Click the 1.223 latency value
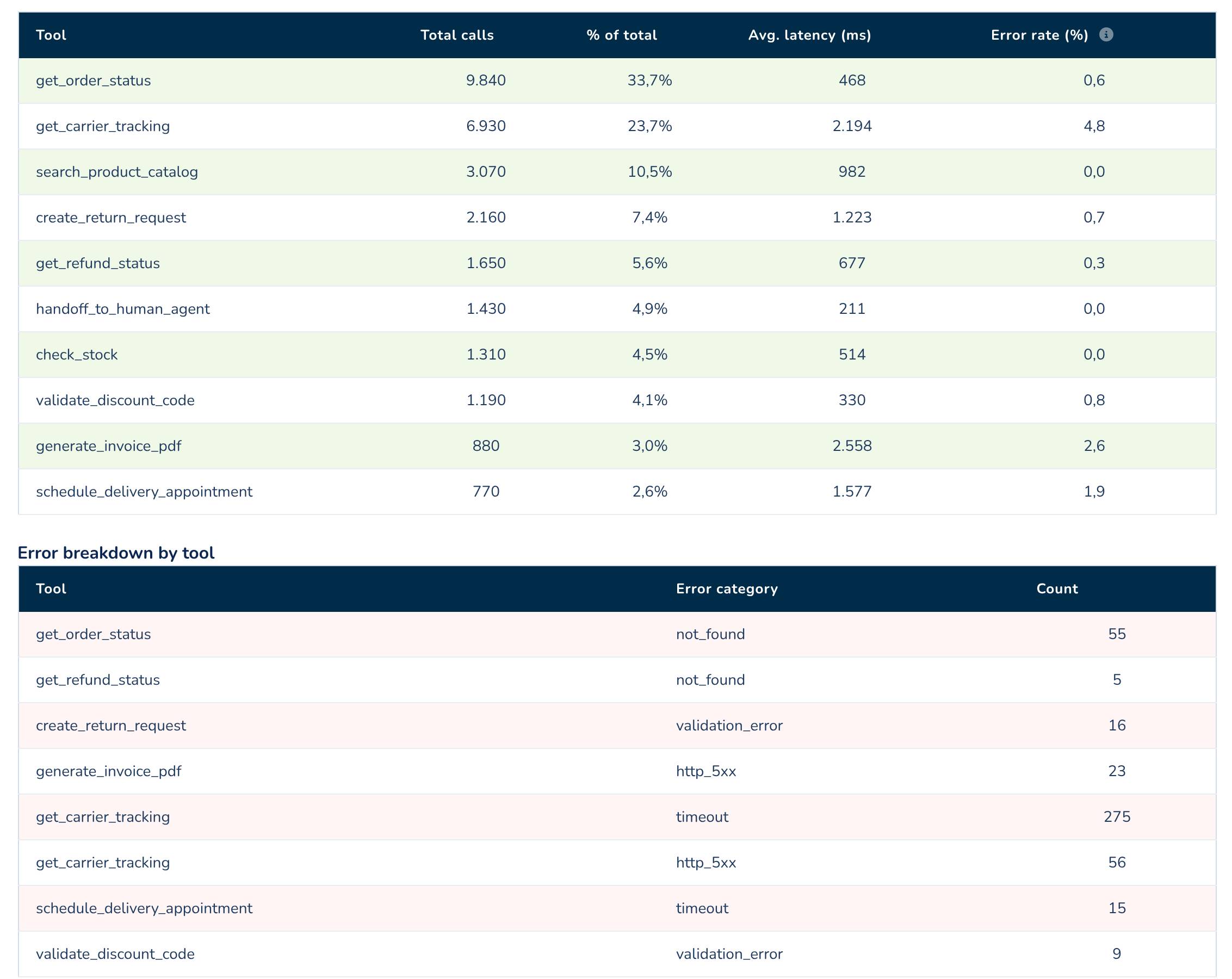 coord(852,218)
